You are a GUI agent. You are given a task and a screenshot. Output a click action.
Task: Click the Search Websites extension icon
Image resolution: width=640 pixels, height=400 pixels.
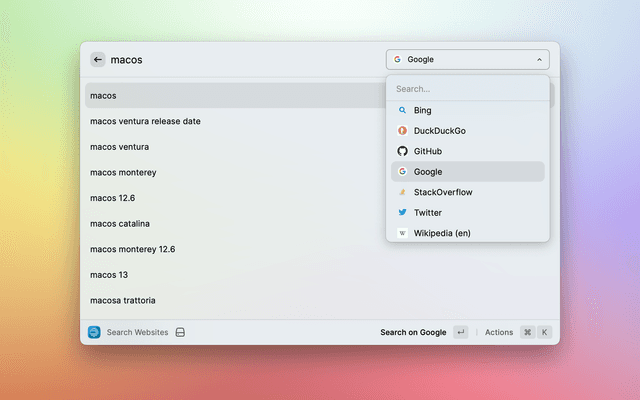(94, 332)
